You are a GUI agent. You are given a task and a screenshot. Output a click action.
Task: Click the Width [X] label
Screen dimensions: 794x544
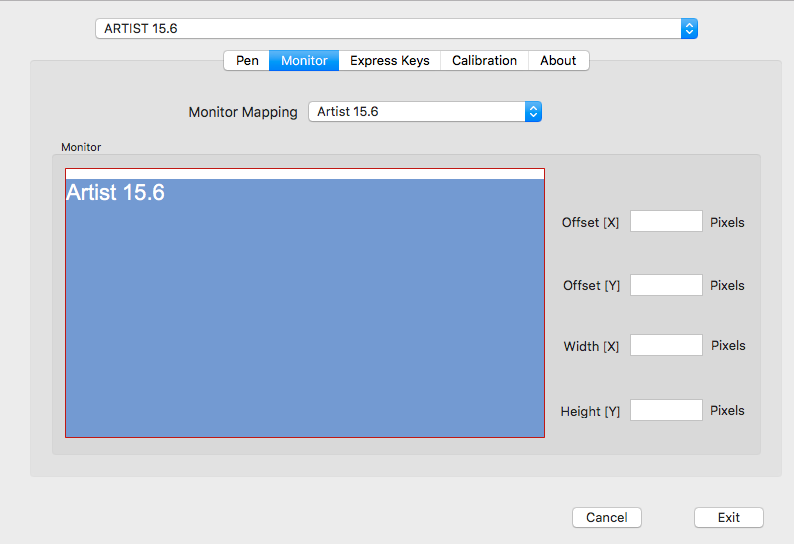591,346
